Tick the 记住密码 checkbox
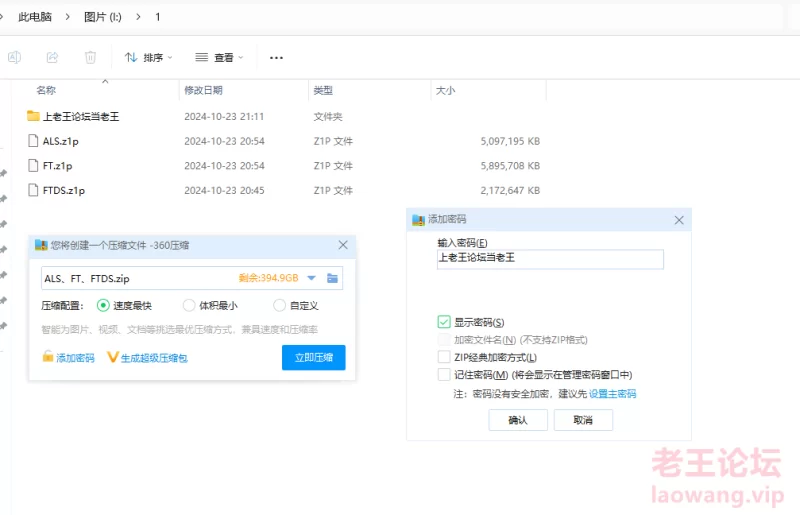The image size is (800, 515). point(444,374)
